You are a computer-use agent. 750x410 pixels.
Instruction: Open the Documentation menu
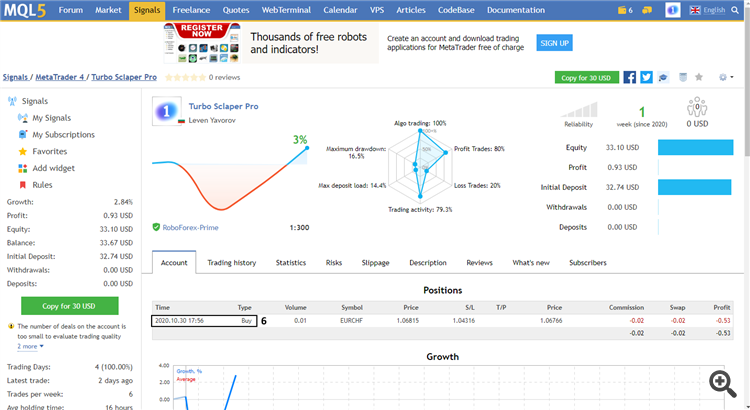point(516,10)
